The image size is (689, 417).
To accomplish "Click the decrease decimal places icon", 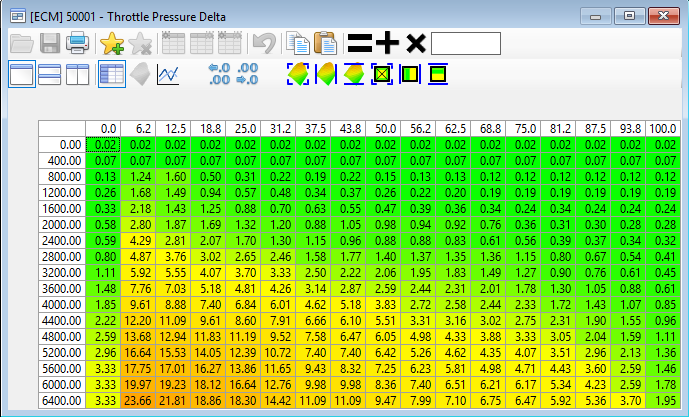I will [x=219, y=74].
